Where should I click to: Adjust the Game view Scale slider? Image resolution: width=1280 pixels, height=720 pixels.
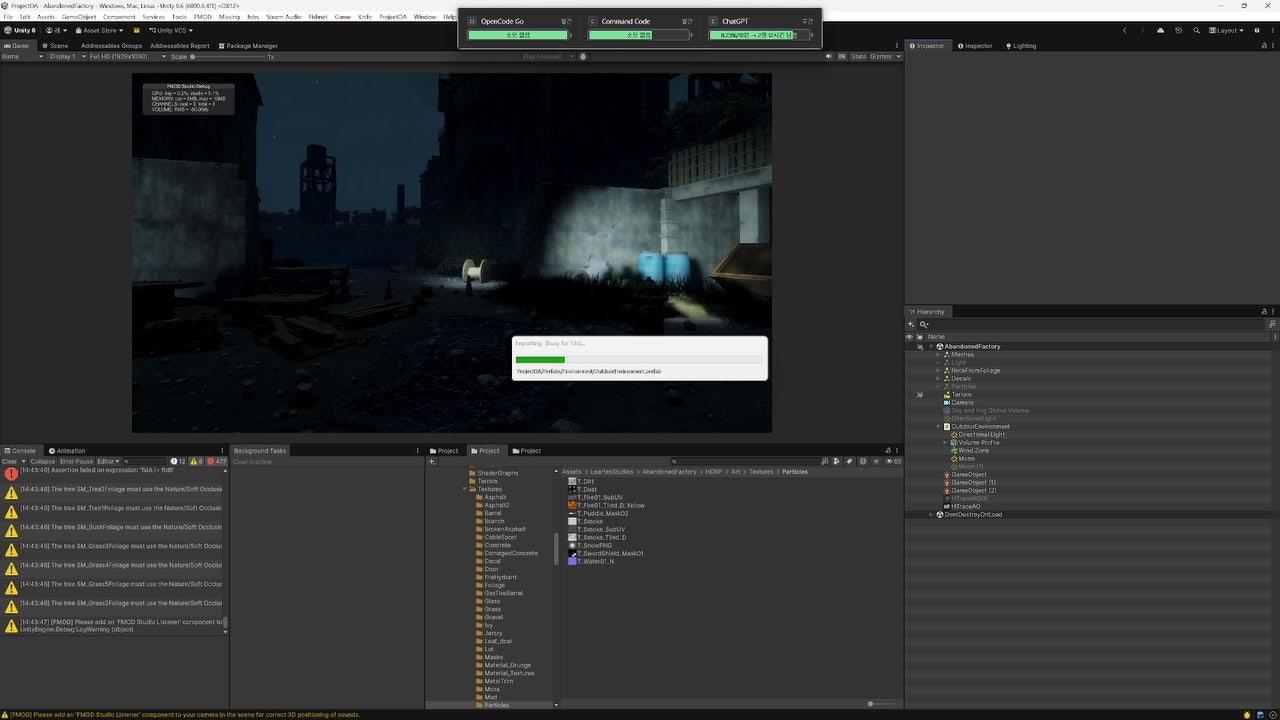tap(228, 56)
